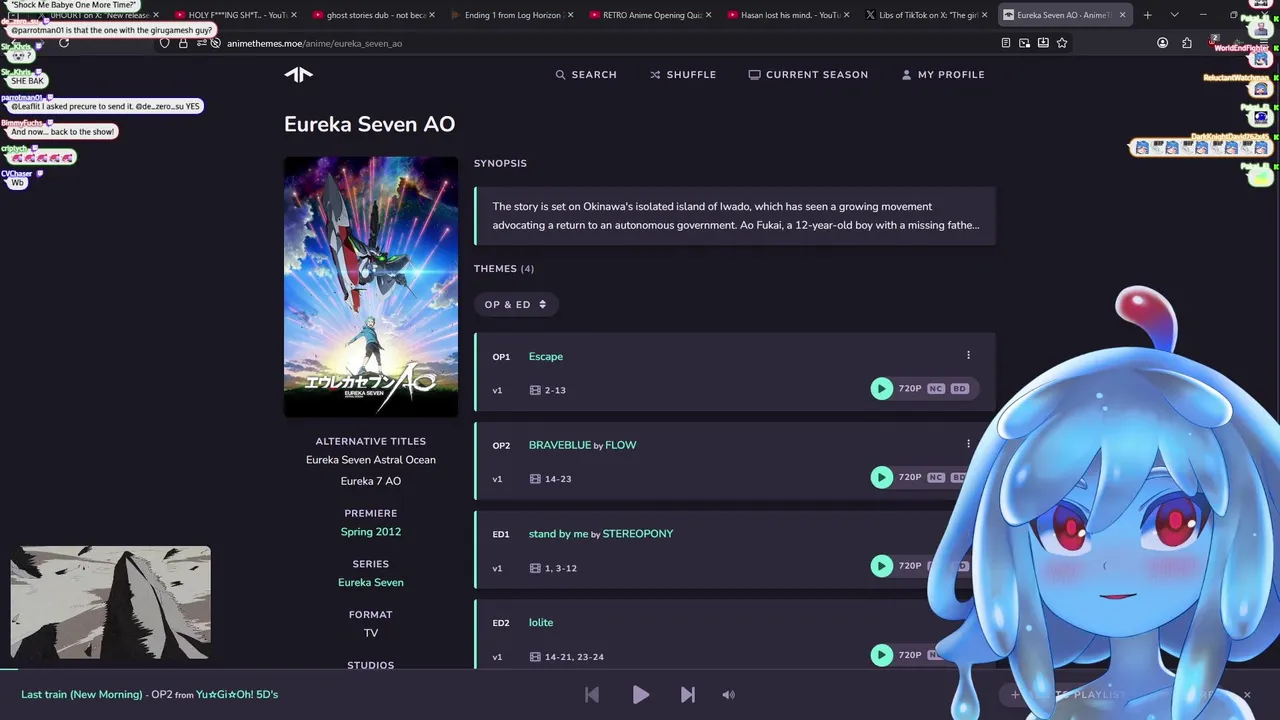The width and height of the screenshot is (1280, 720).
Task: Play the Iolite ED2 video
Action: (881, 655)
